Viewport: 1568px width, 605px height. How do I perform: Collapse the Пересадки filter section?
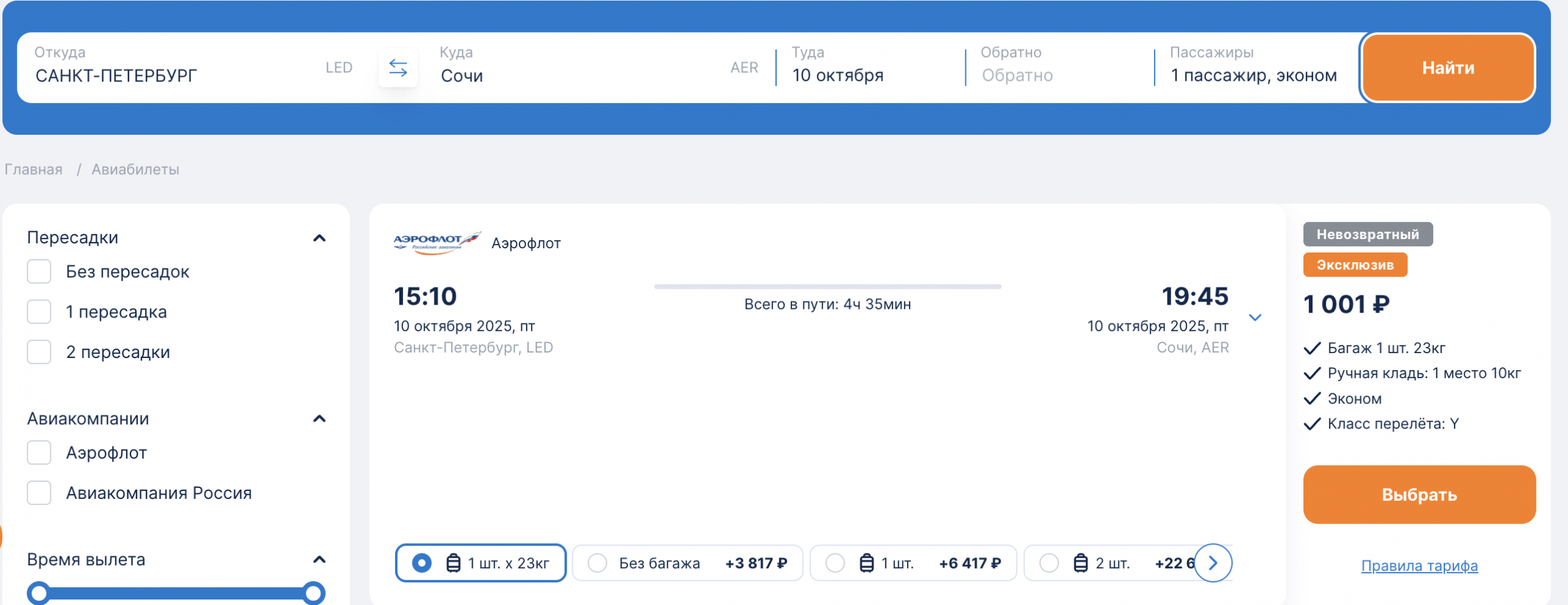click(319, 238)
